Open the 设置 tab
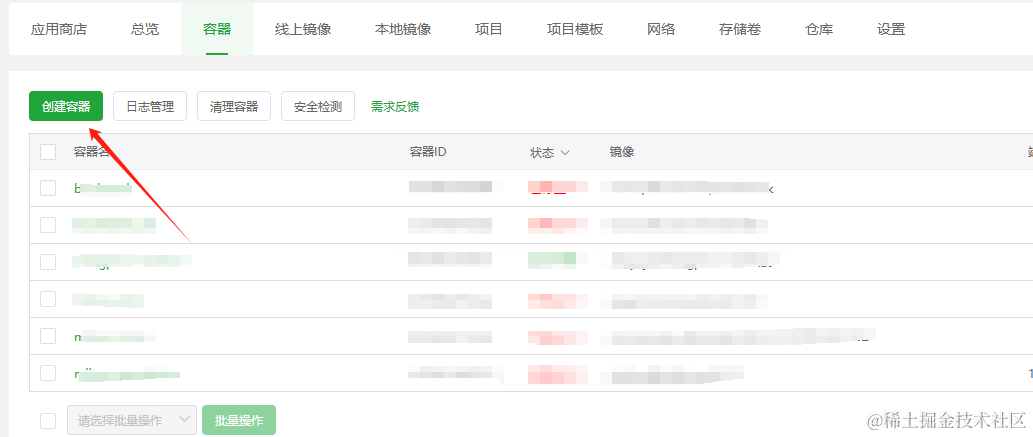The height and width of the screenshot is (437, 1033). point(891,29)
